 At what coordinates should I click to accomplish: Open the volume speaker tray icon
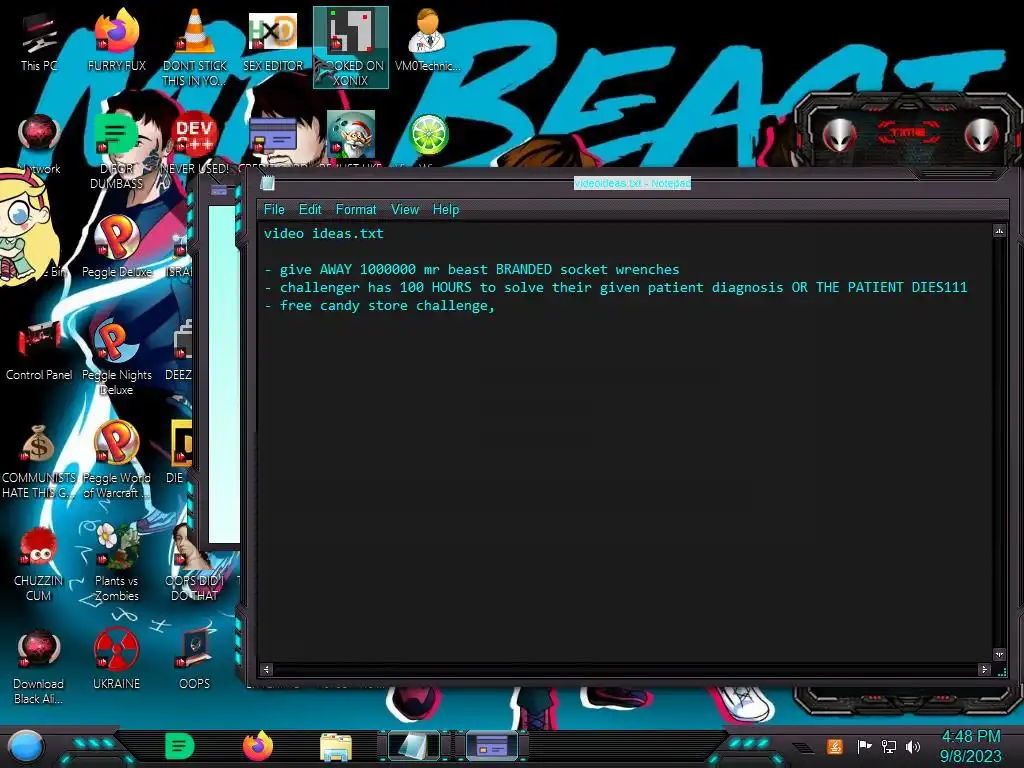[913, 746]
